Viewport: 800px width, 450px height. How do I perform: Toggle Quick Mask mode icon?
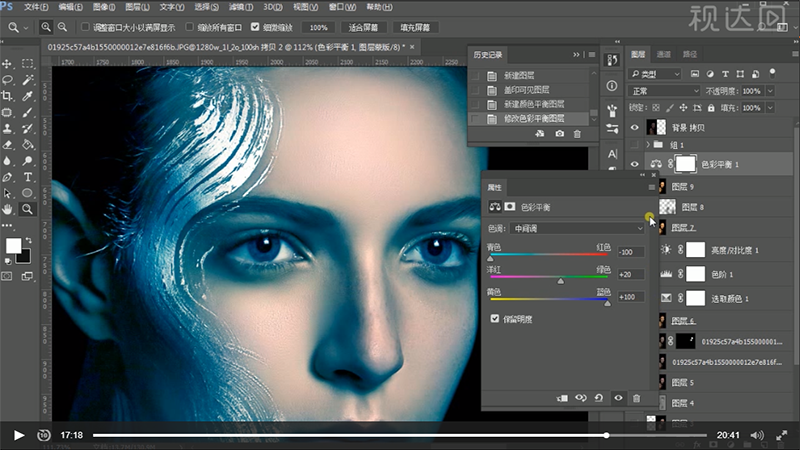pyautogui.click(x=7, y=276)
